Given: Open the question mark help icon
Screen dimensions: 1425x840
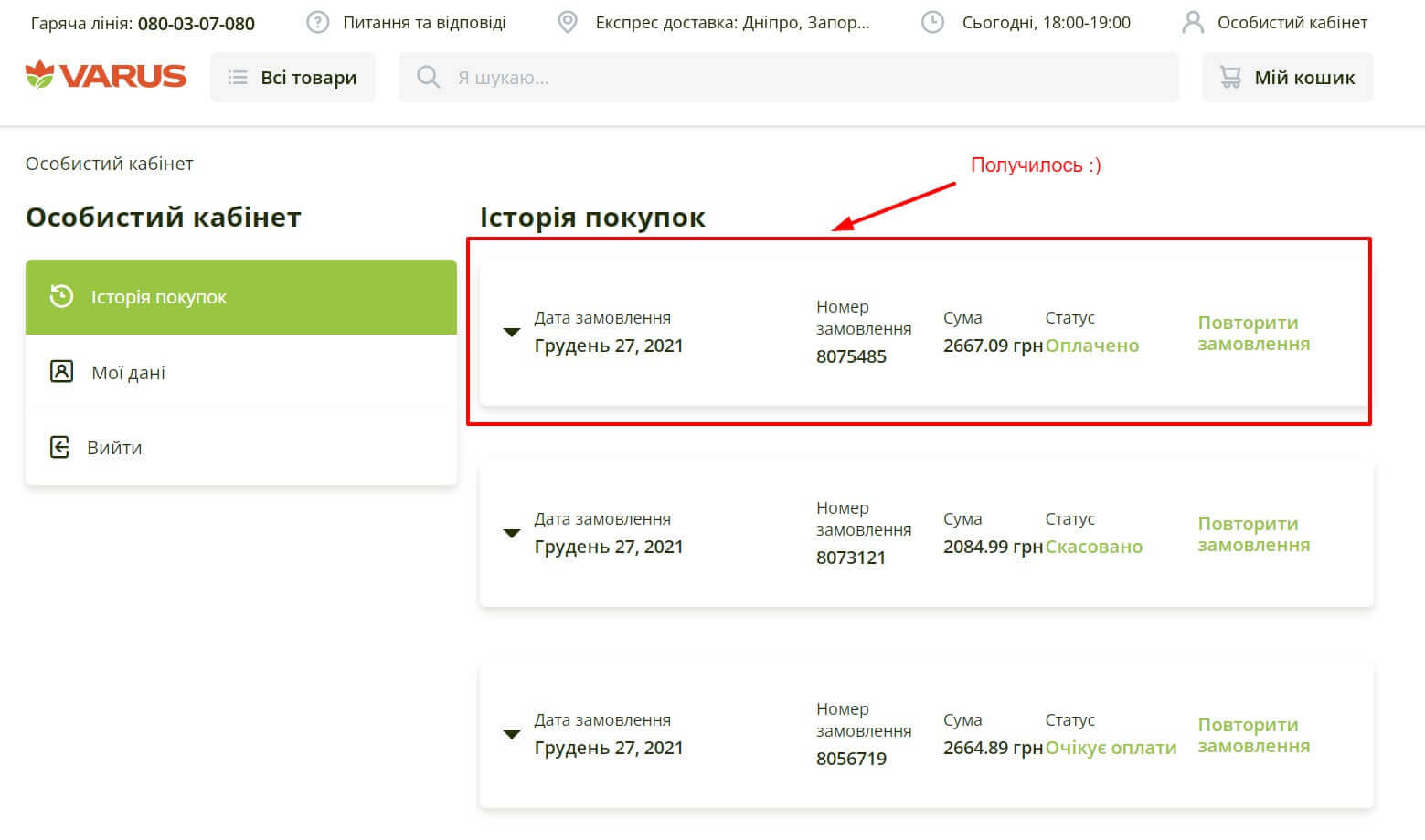Looking at the screenshot, I should coord(317,22).
